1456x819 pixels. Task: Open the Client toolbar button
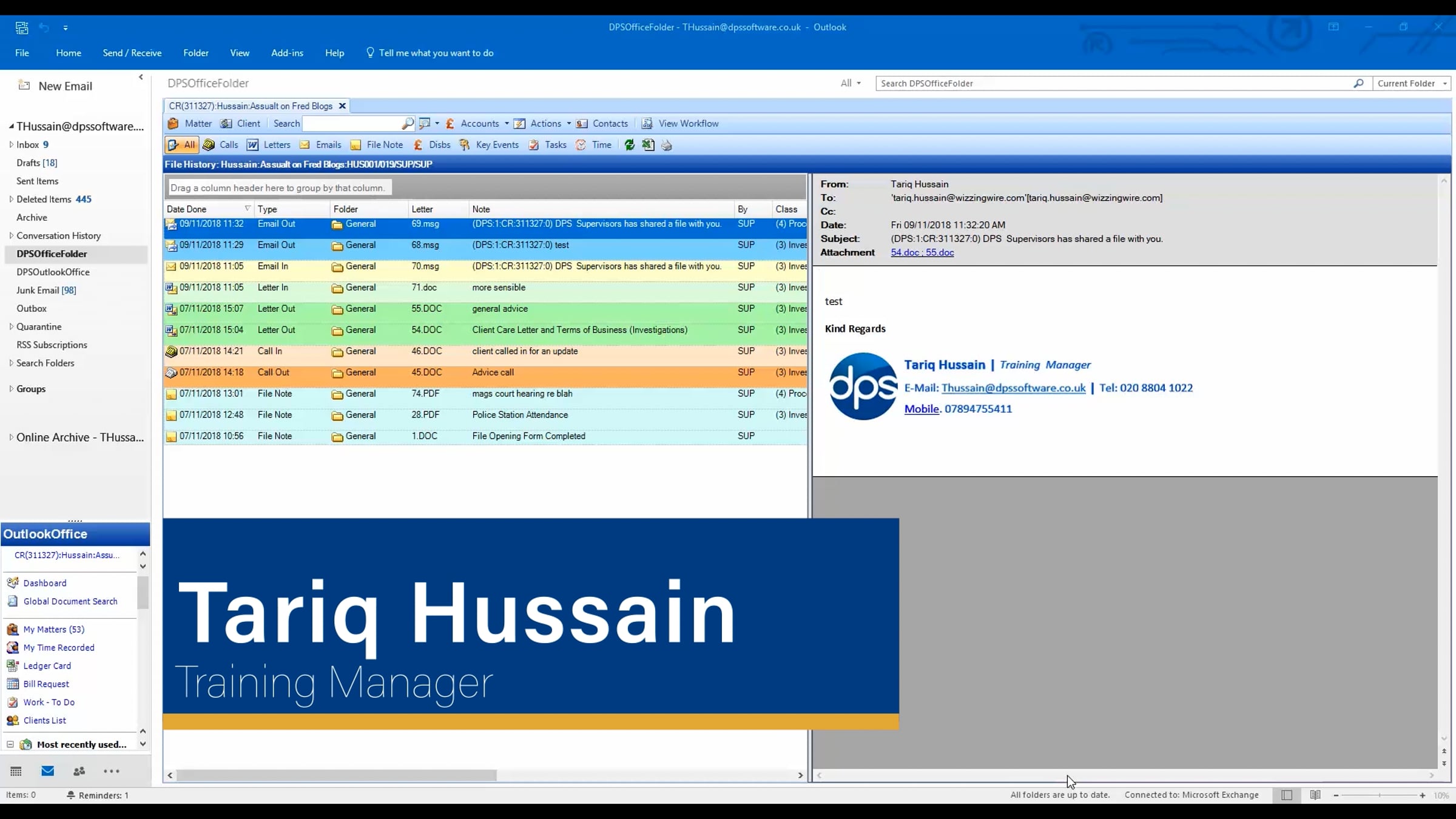[x=241, y=124]
